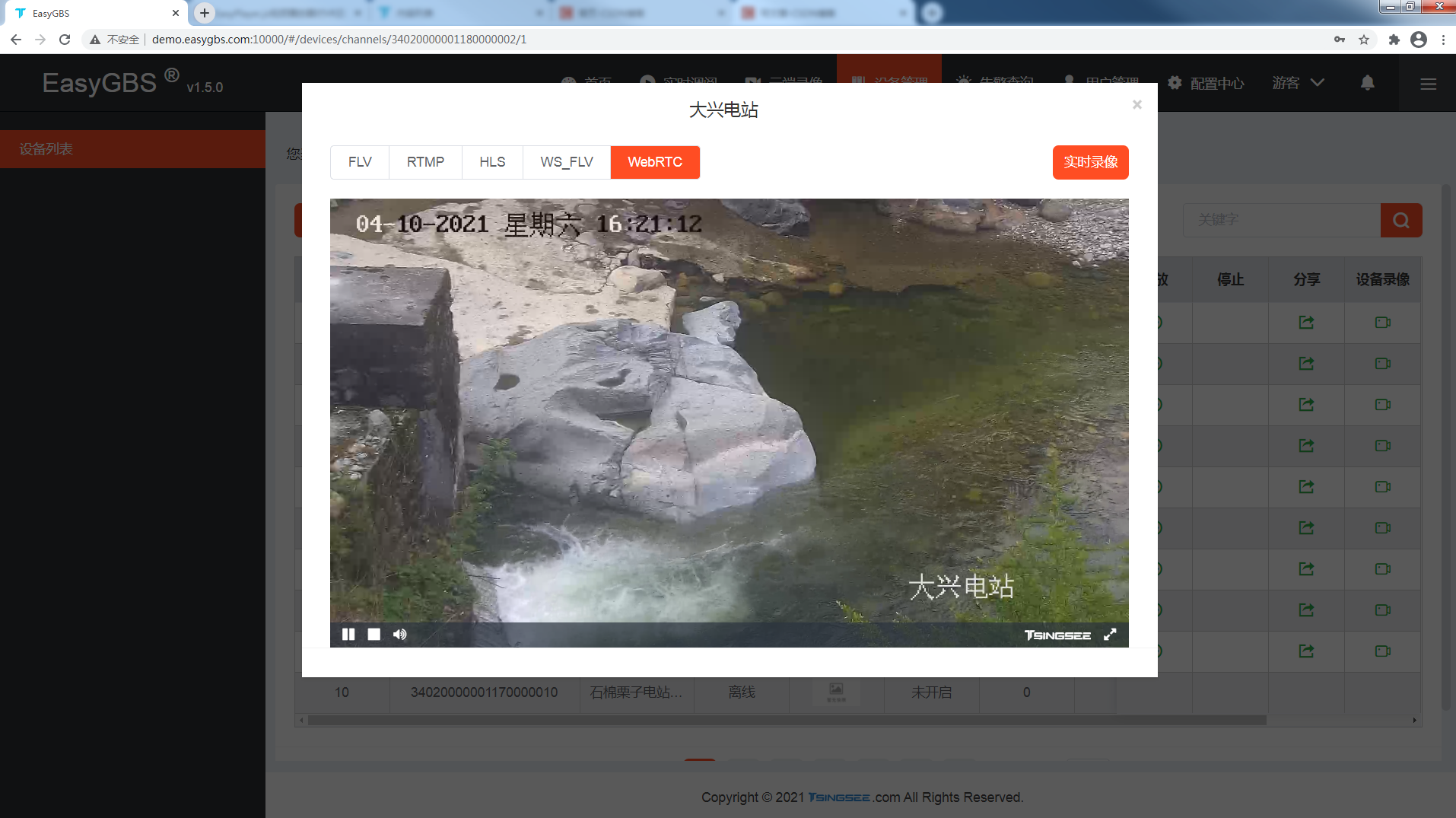
Task: Click the notification bell icon
Action: click(1367, 83)
